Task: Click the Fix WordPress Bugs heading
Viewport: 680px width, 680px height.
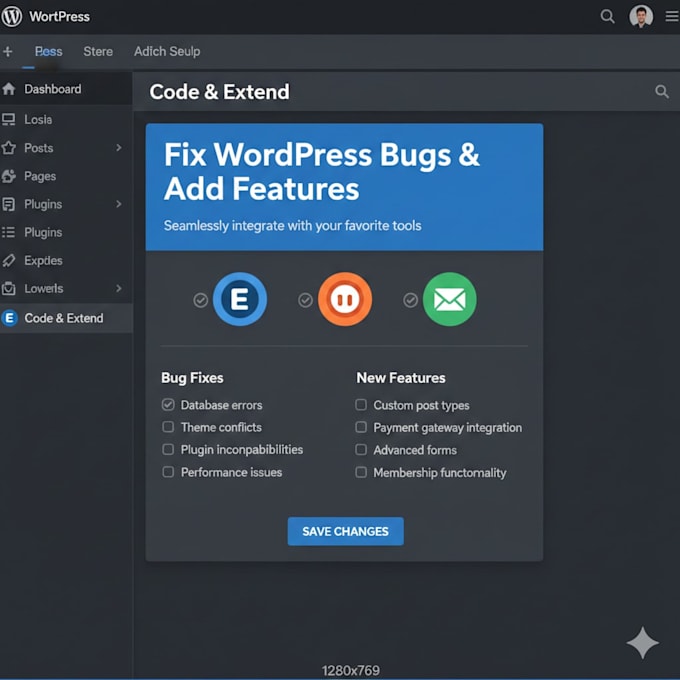Action: coord(322,172)
